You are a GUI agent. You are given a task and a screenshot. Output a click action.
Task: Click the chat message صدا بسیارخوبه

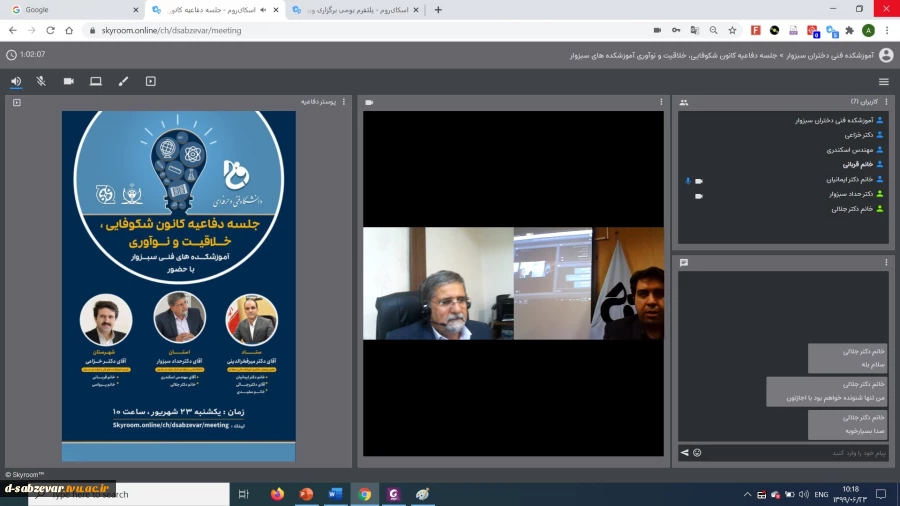click(x=847, y=424)
